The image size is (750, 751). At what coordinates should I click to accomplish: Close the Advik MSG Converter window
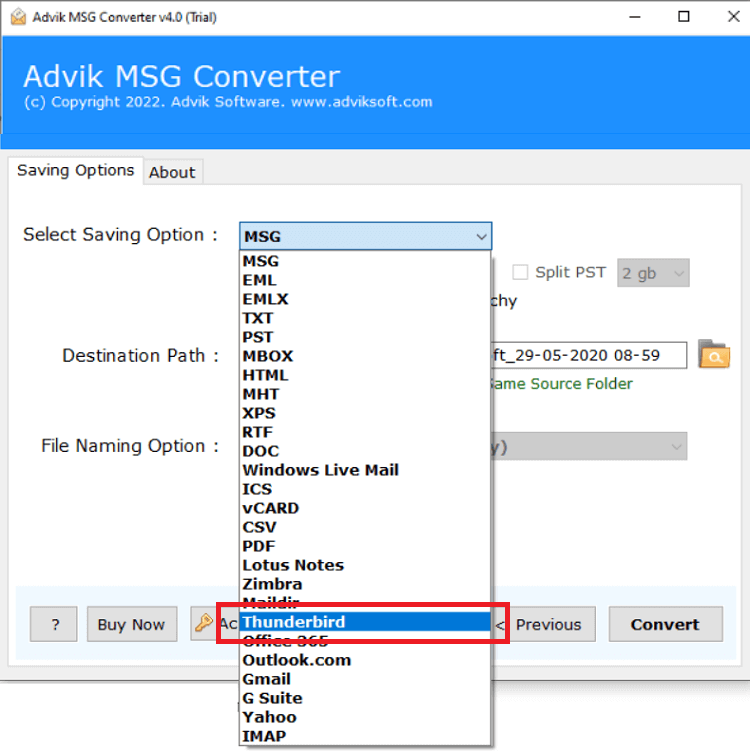[x=733, y=17]
